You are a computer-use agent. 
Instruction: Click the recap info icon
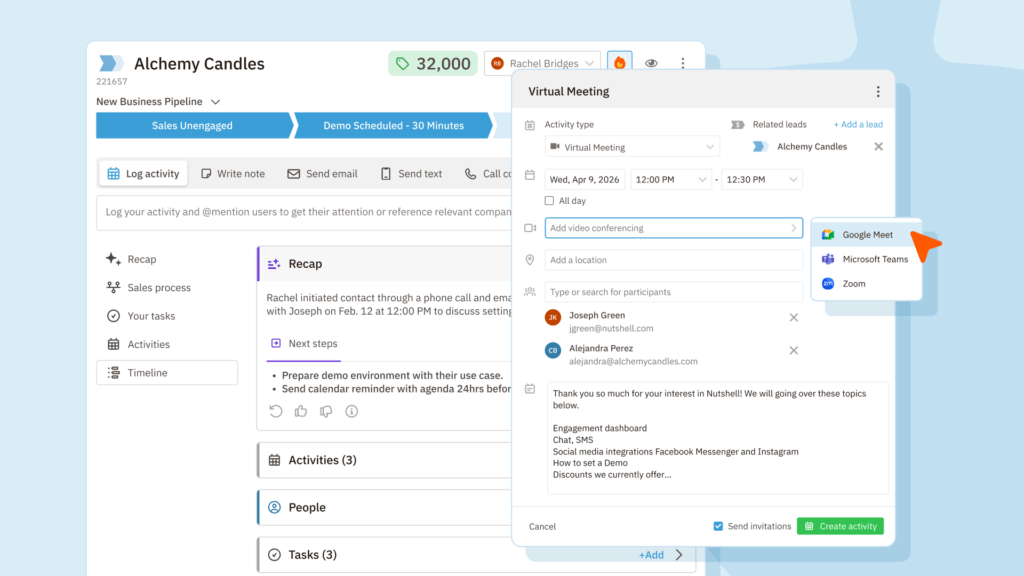click(351, 411)
